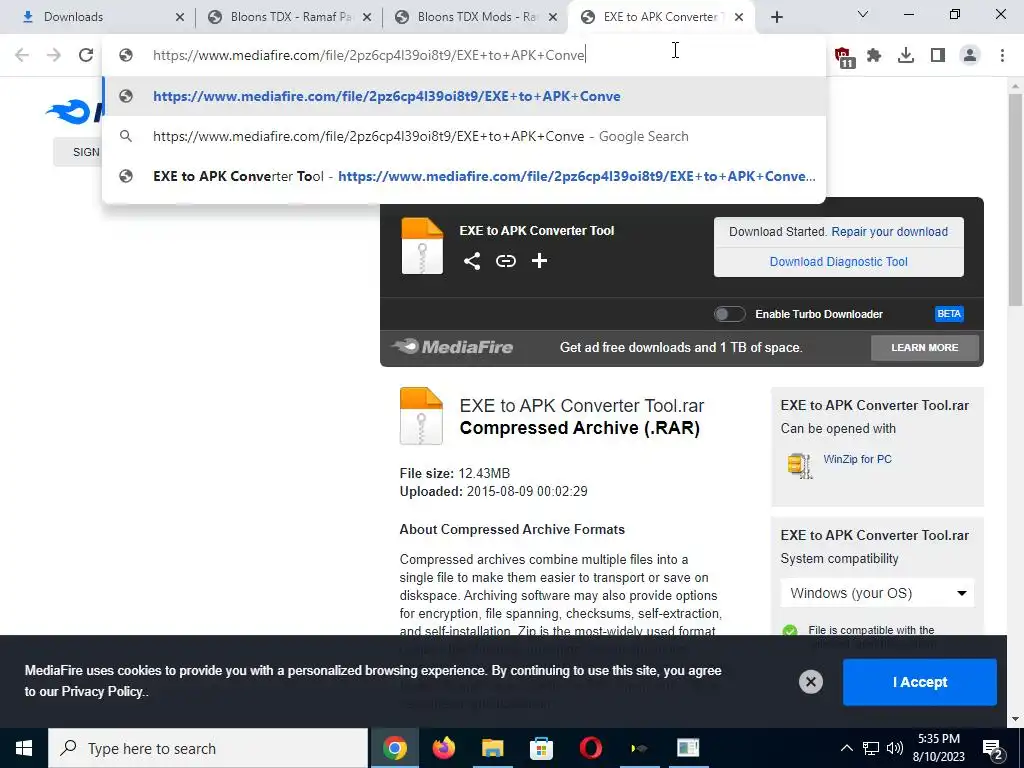
Task: Click the scrollbar down arrow
Action: click(x=1015, y=720)
